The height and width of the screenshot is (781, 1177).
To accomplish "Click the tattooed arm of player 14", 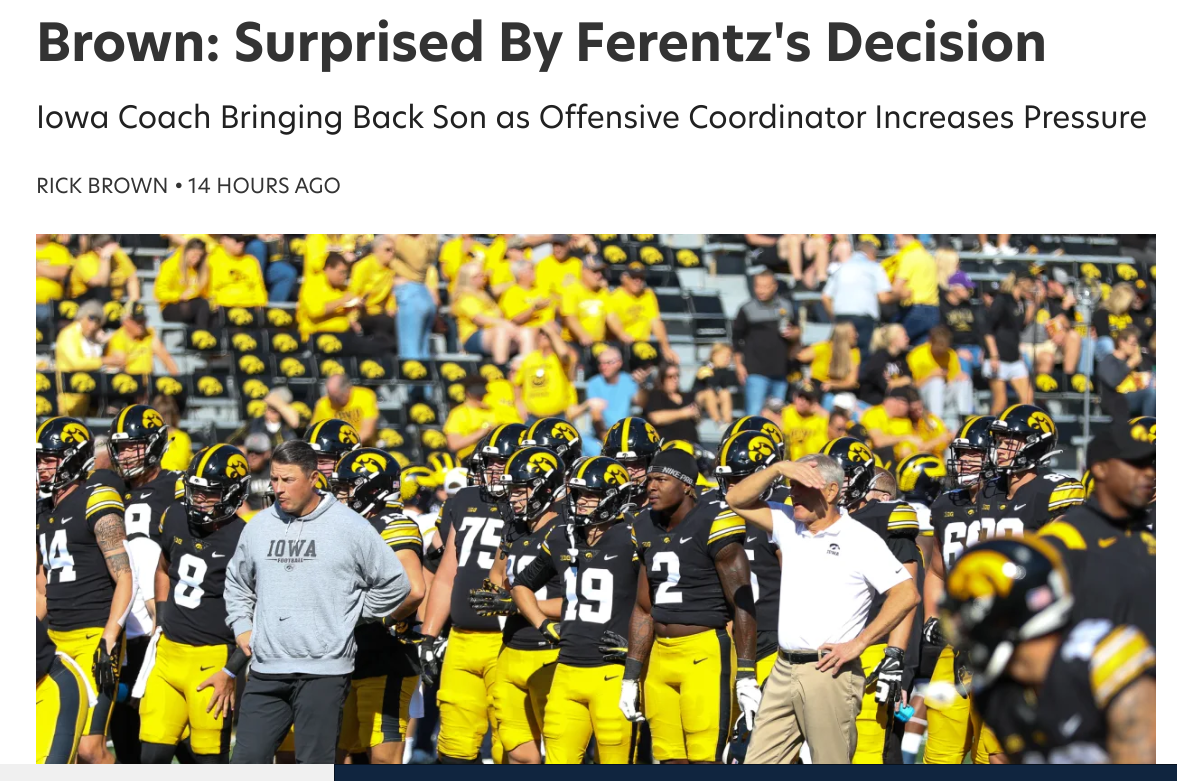I will tap(113, 545).
